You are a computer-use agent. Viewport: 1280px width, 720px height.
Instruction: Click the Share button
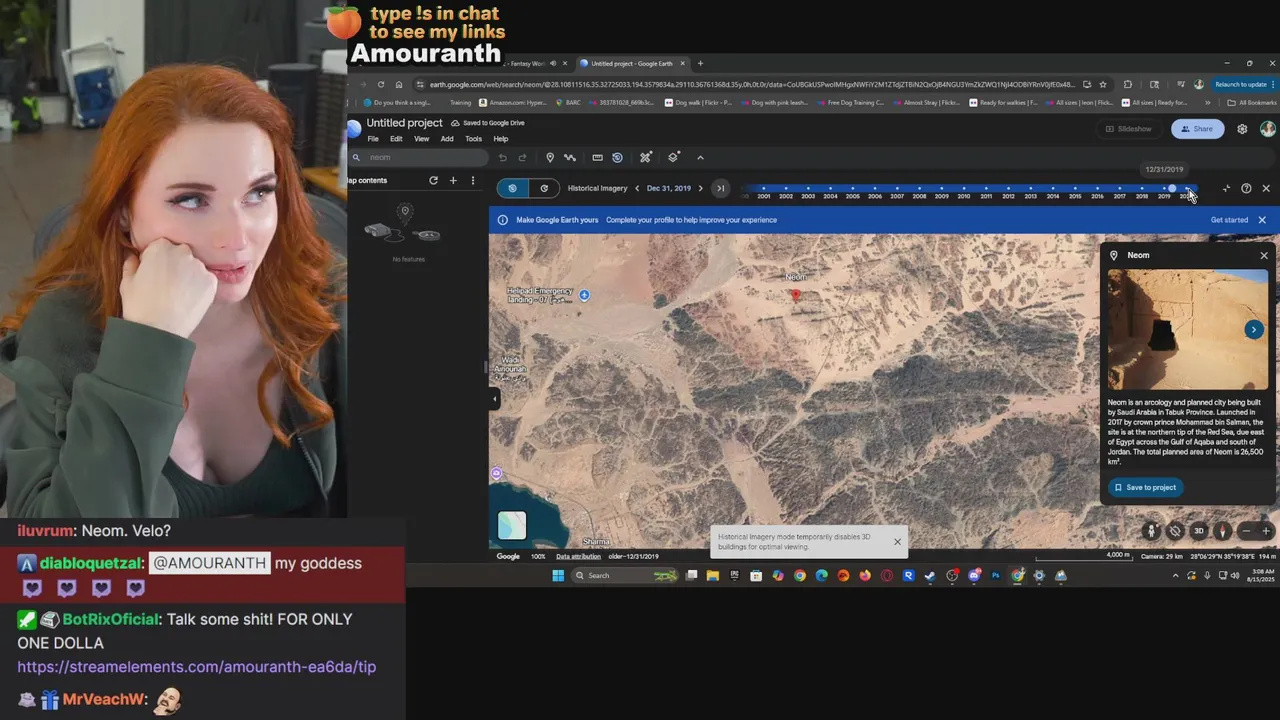pos(1198,129)
